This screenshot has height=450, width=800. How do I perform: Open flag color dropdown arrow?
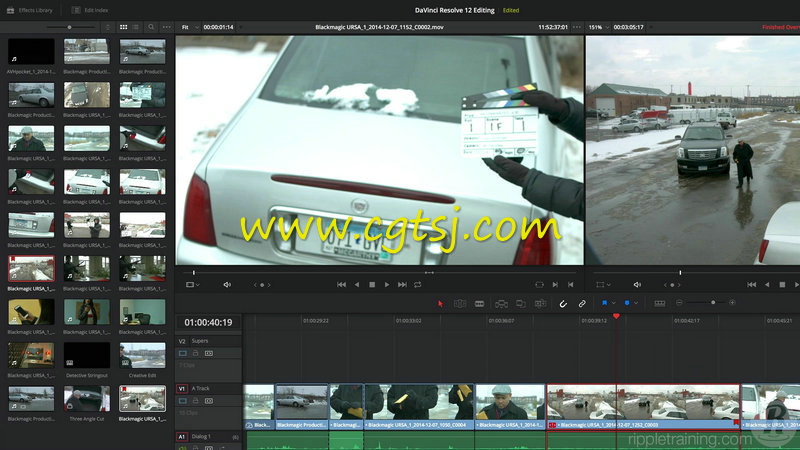coord(613,303)
